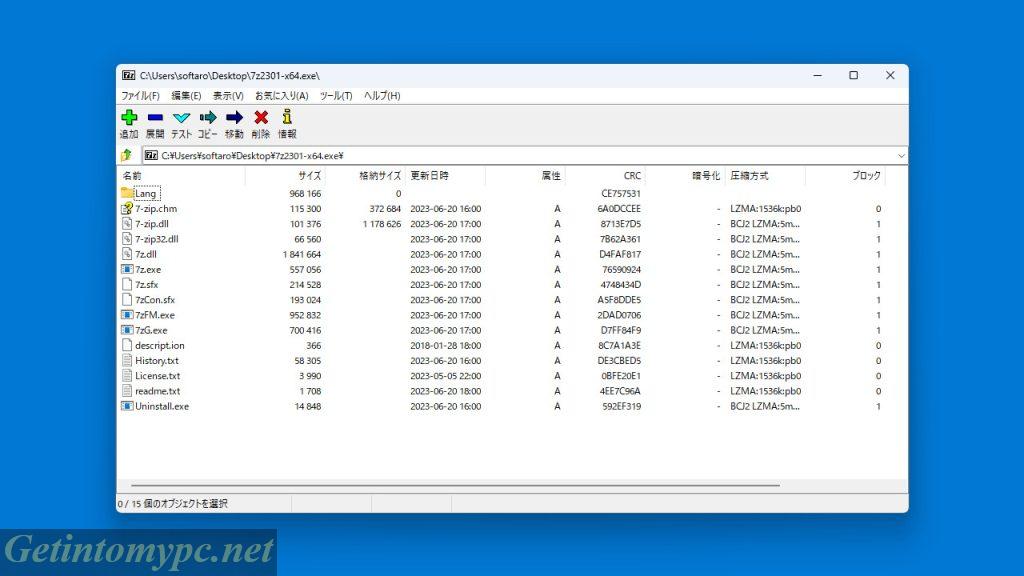Open the 表示(V) menu
1024x576 pixels.
pyautogui.click(x=228, y=95)
